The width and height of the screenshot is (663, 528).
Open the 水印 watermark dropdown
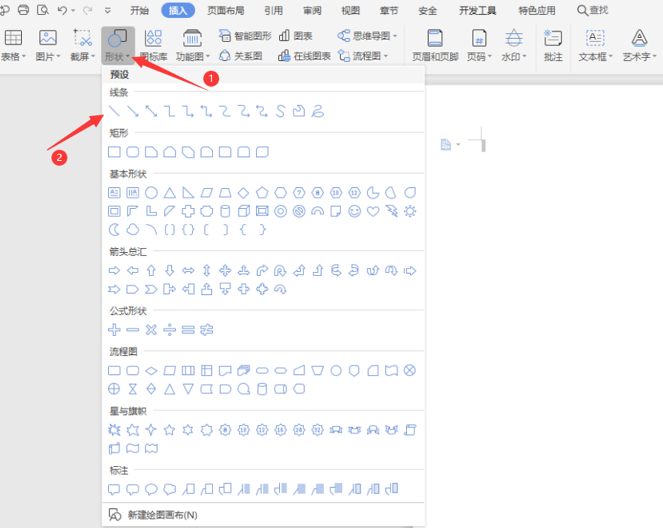514,45
